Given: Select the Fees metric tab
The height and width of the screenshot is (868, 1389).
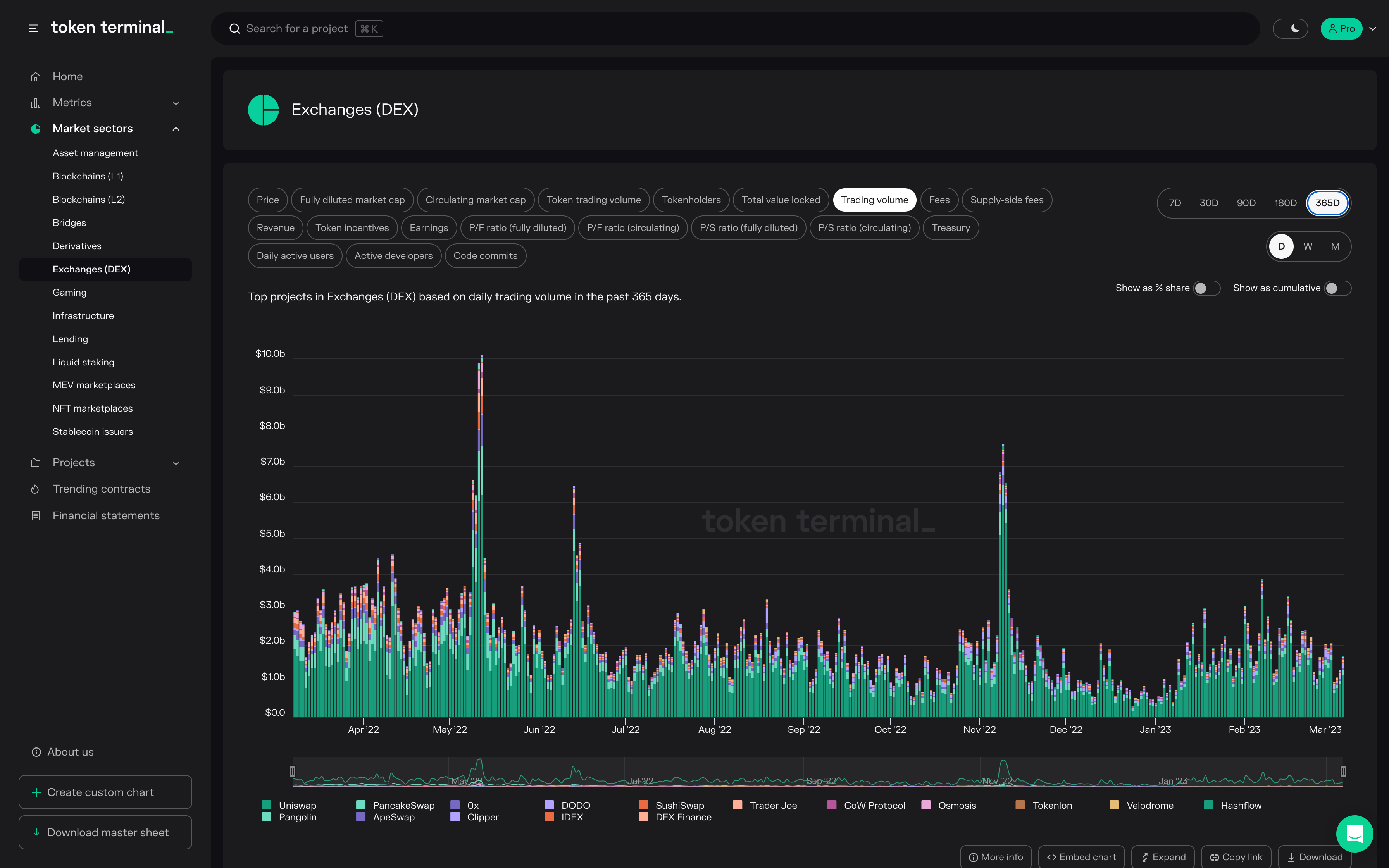Looking at the screenshot, I should point(939,200).
